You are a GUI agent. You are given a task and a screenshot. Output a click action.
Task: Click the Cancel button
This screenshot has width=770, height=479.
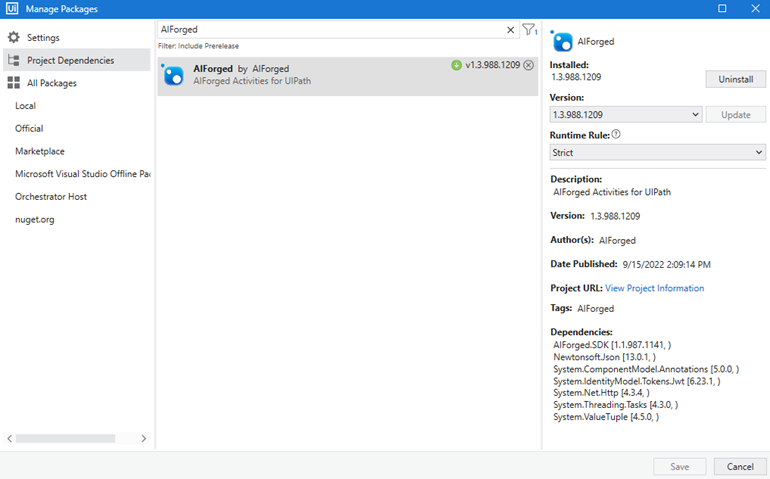pyautogui.click(x=740, y=466)
